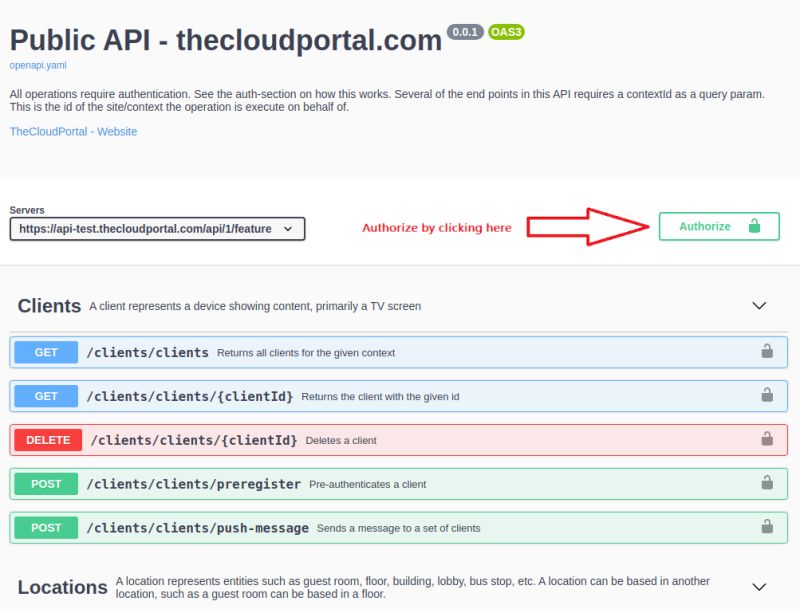The width and height of the screenshot is (800, 609).
Task: Click the padlock on the push-message endpoint
Action: 767,527
